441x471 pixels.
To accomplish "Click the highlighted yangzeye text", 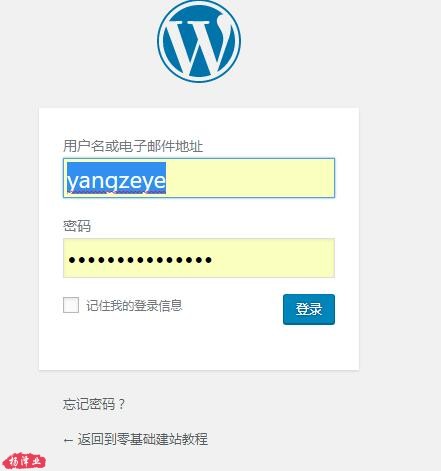I will (x=116, y=178).
